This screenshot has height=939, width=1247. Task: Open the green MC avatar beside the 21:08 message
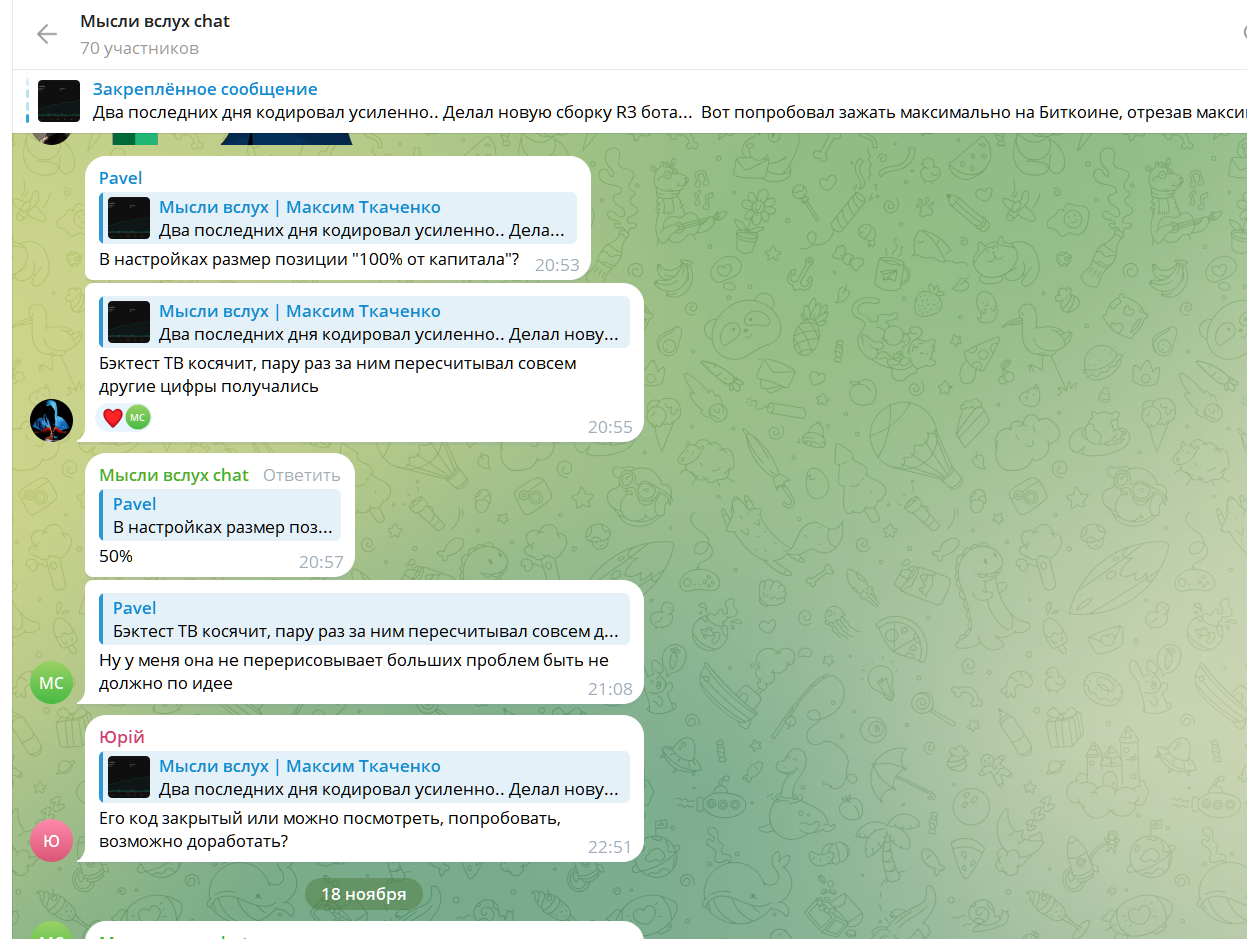click(51, 683)
